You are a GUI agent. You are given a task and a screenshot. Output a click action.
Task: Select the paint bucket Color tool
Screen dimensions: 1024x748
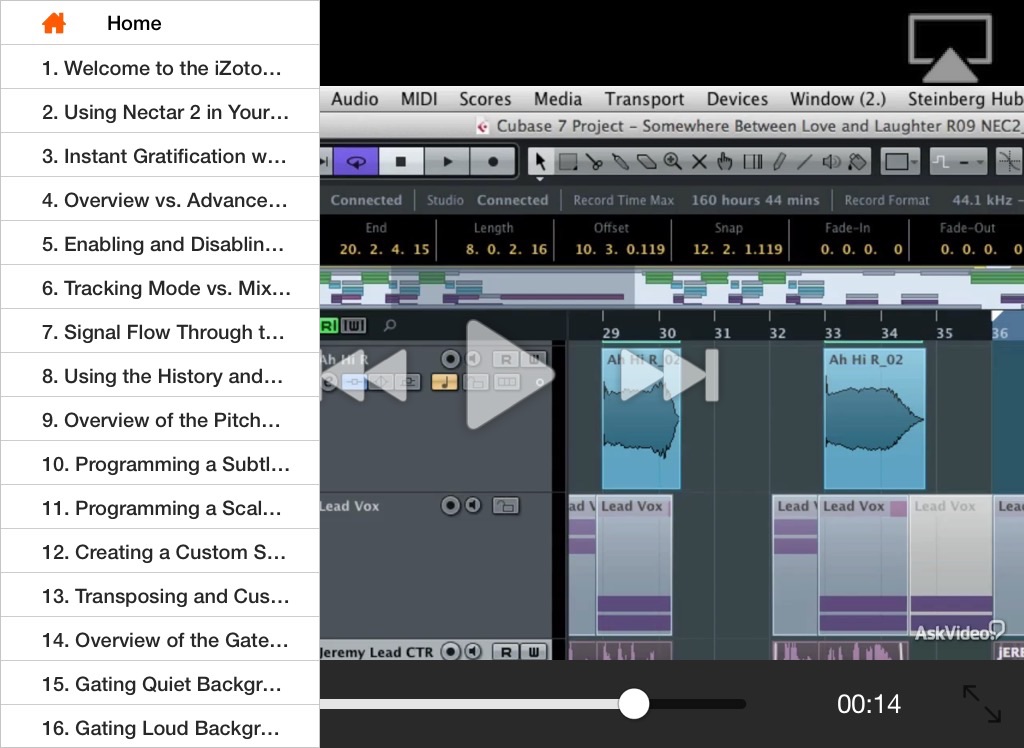[857, 161]
